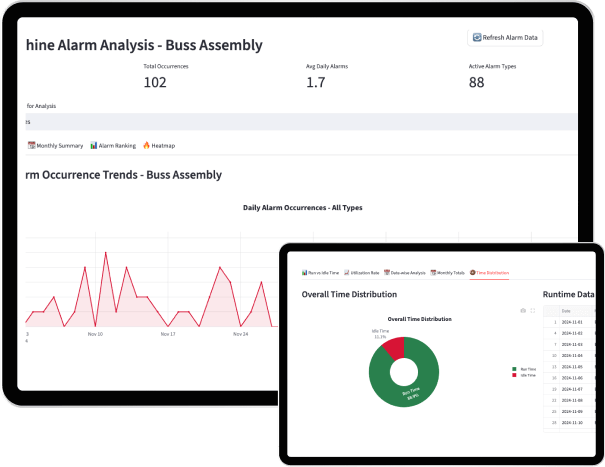Screen dimensions: 605x467
Task: Open the Heatmap tab
Action: (x=162, y=145)
